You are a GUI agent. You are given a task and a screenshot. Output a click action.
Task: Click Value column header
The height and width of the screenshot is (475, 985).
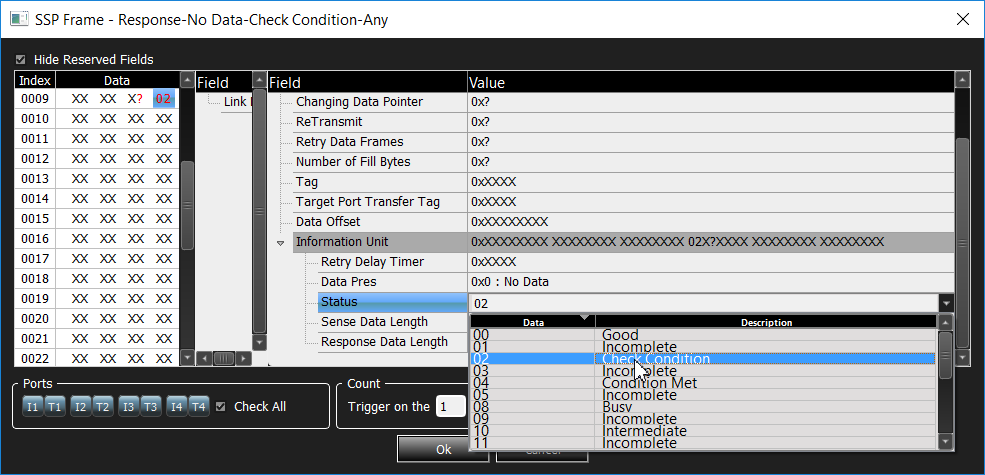click(710, 82)
